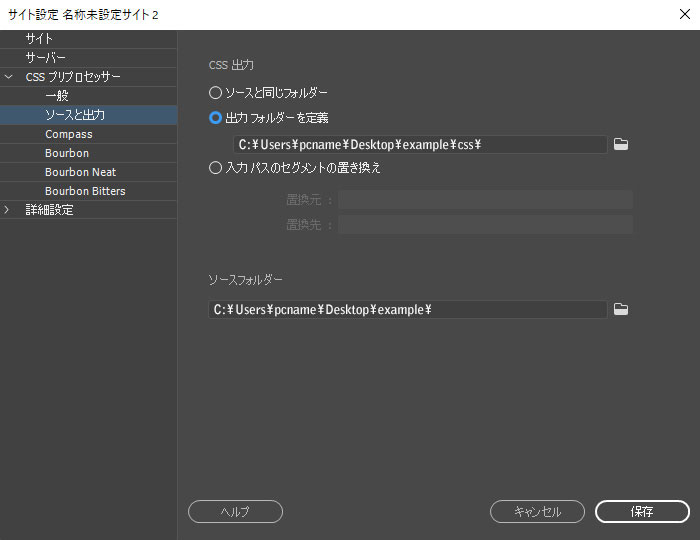Select the ソースと同じフォルダー radio button
This screenshot has width=700, height=540.
point(215,92)
